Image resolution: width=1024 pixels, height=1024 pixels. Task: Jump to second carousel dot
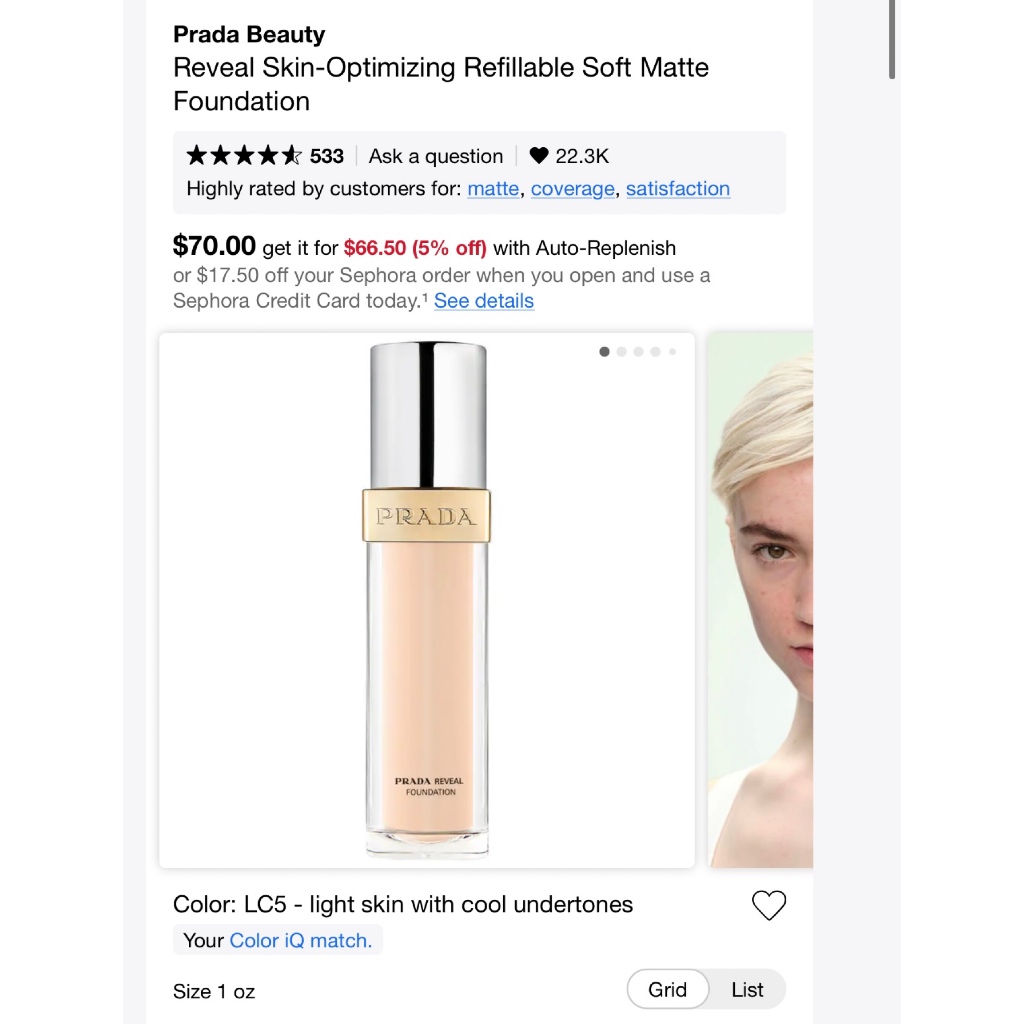621,352
